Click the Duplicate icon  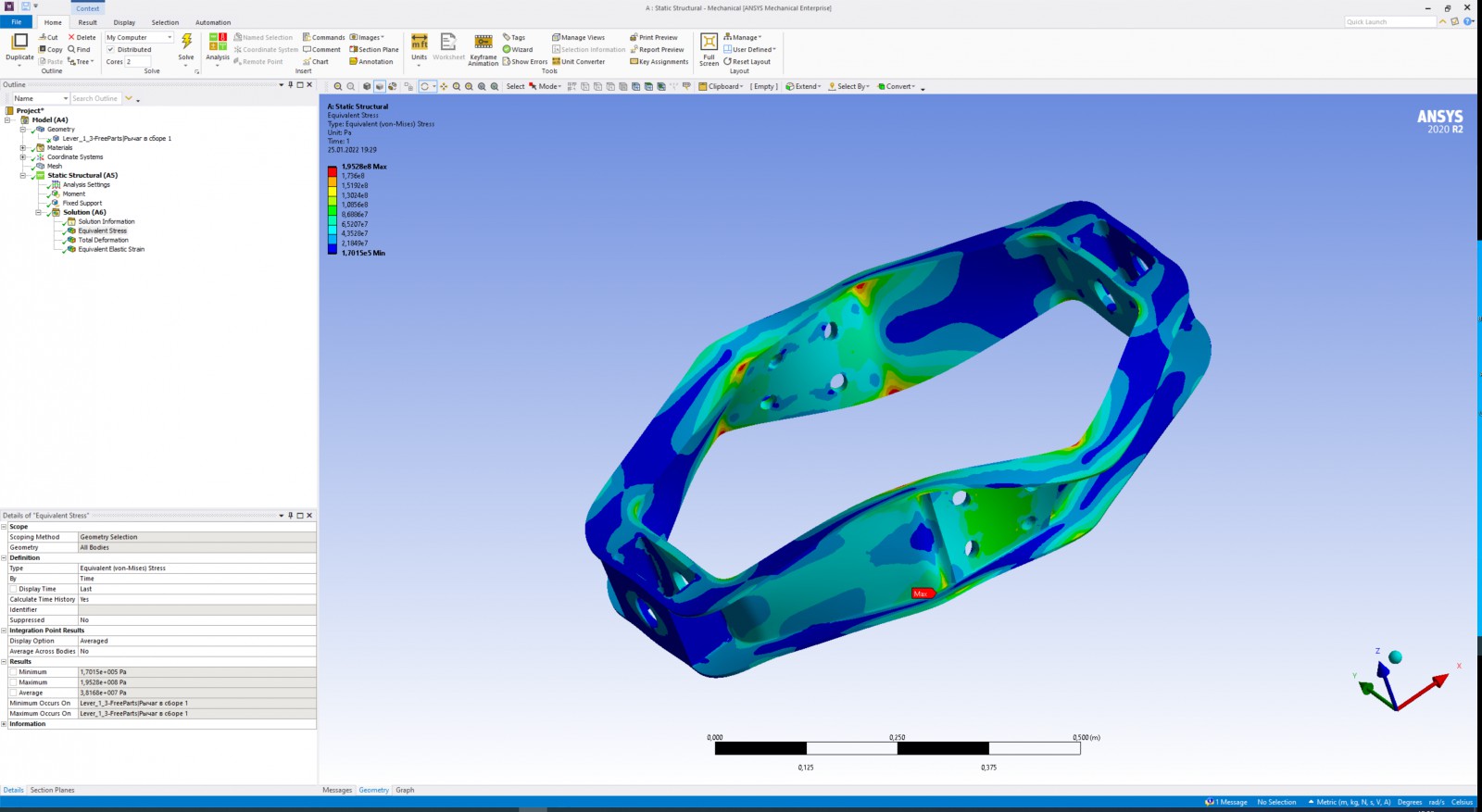19,42
